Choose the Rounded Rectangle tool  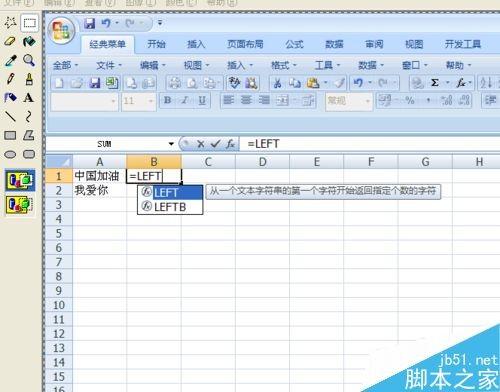pos(29,154)
